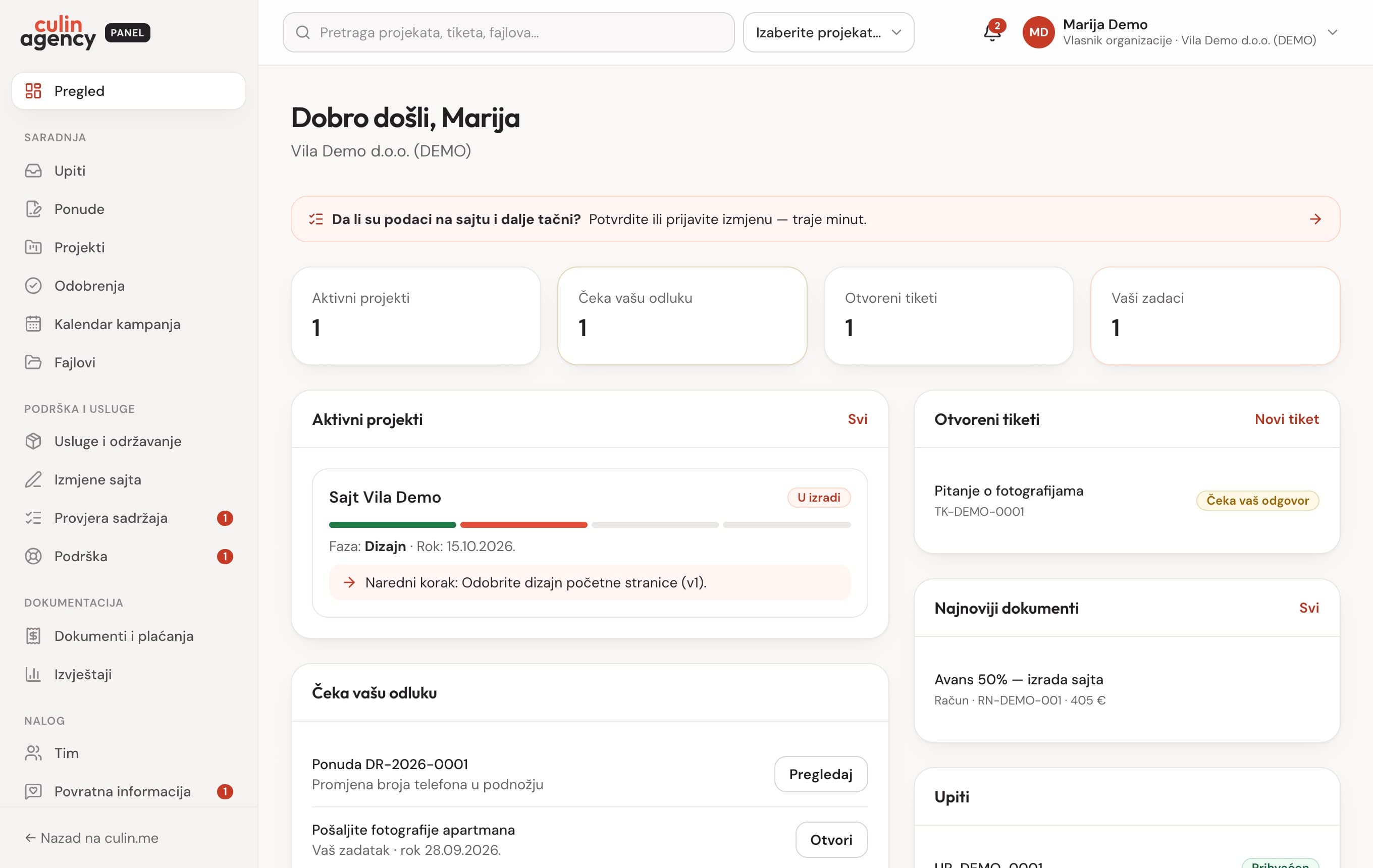Click the search field for projects and tickets
Screen dimensions: 1373x868
509,32
